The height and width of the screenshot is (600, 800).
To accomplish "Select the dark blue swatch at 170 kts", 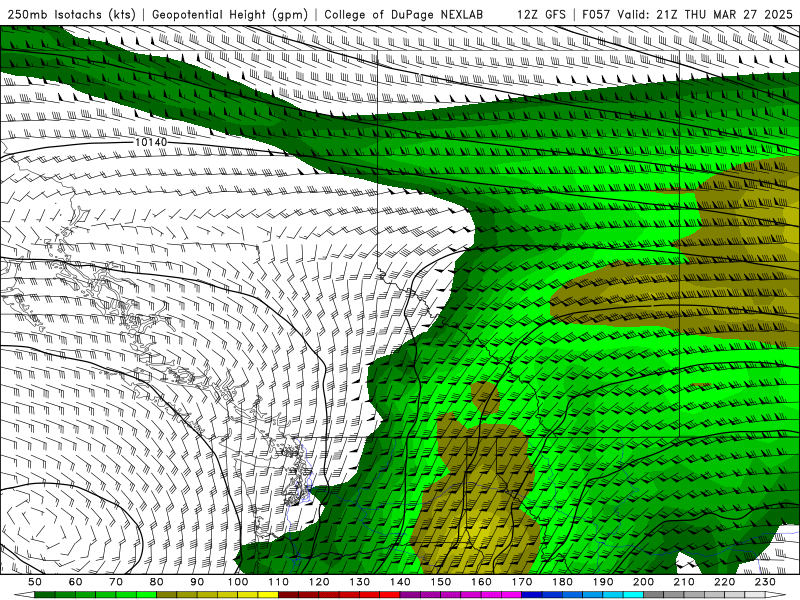I will 531,594.
